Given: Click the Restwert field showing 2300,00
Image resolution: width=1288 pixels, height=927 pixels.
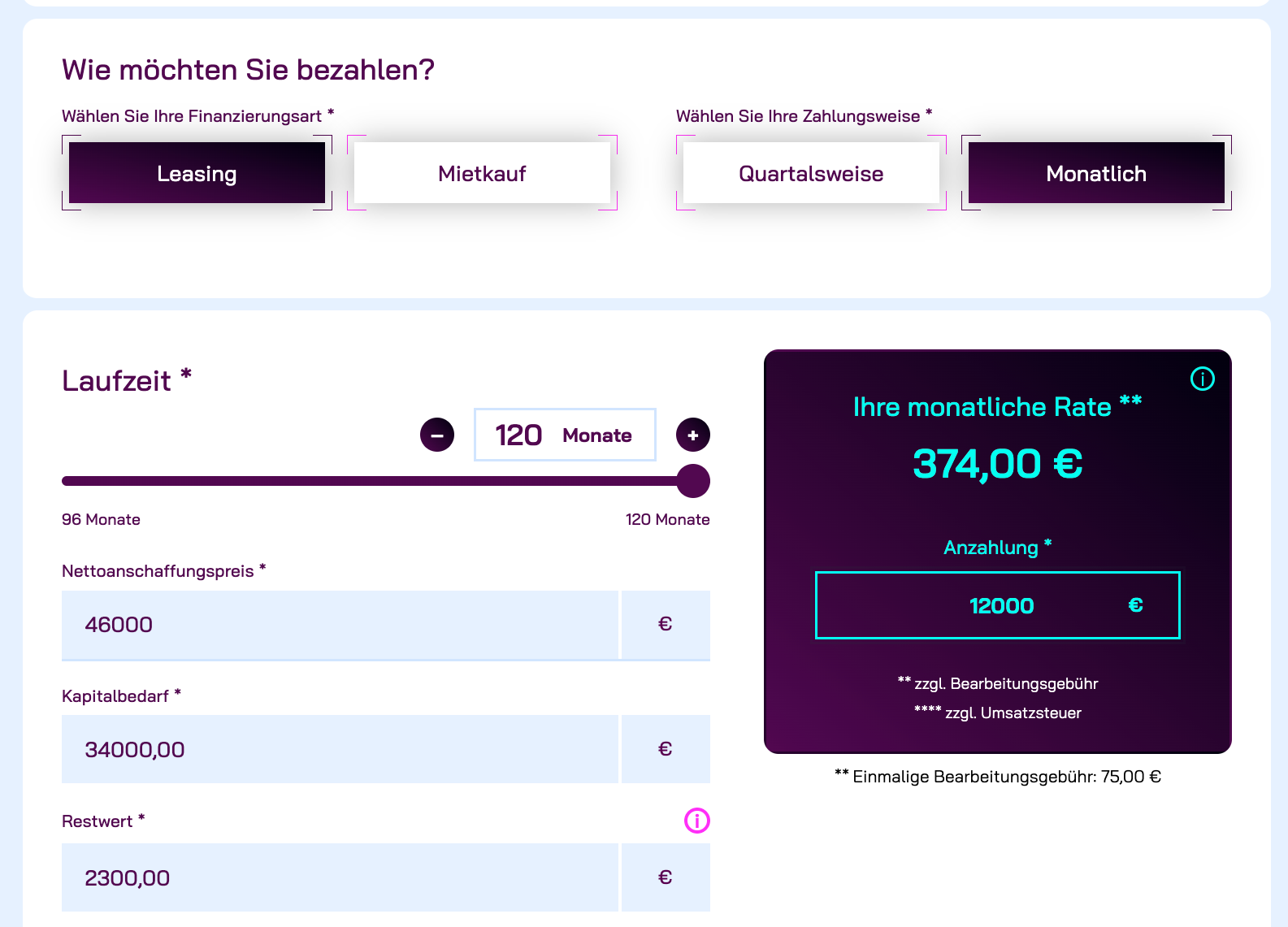Looking at the screenshot, I should point(340,877).
